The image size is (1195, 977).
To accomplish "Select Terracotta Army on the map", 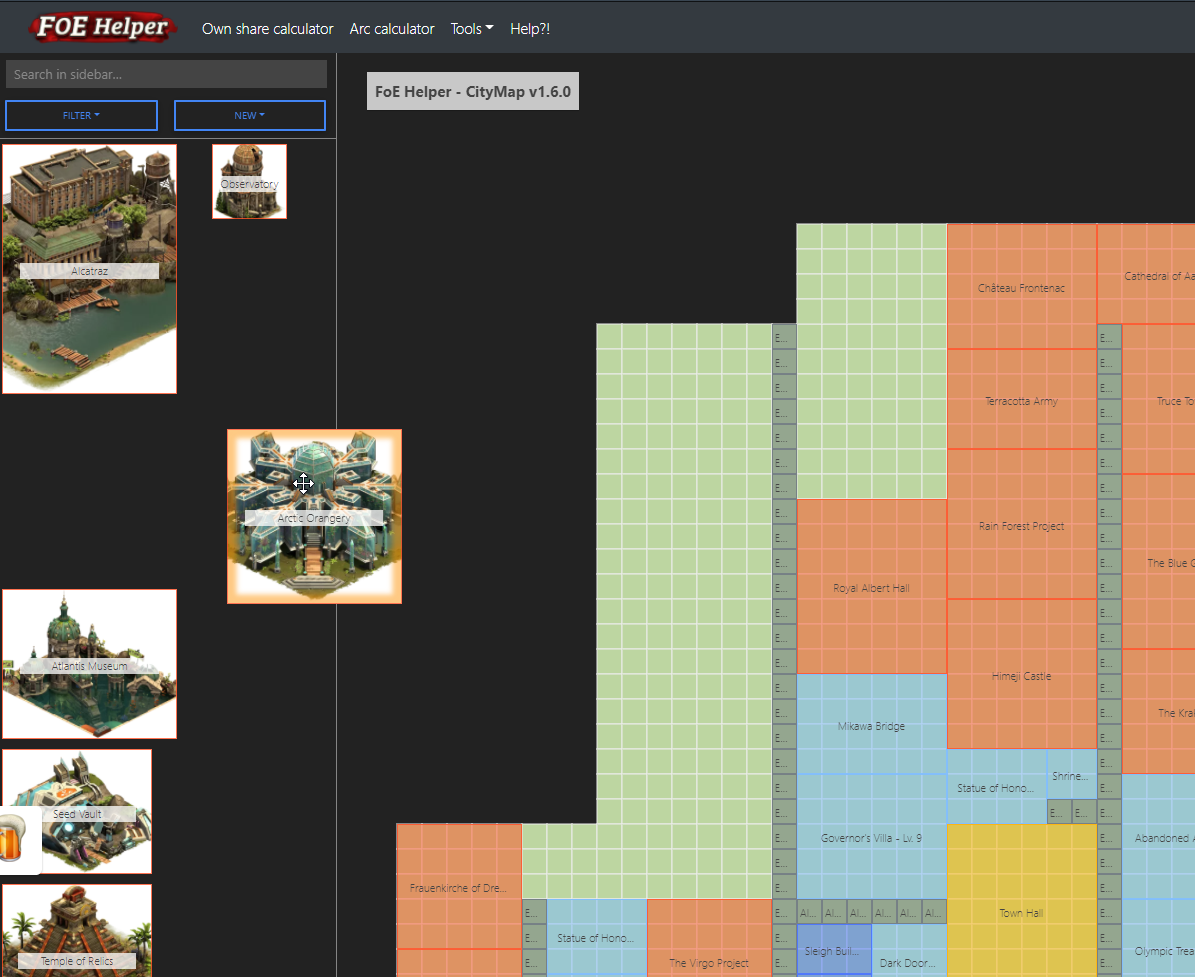I will (1021, 399).
